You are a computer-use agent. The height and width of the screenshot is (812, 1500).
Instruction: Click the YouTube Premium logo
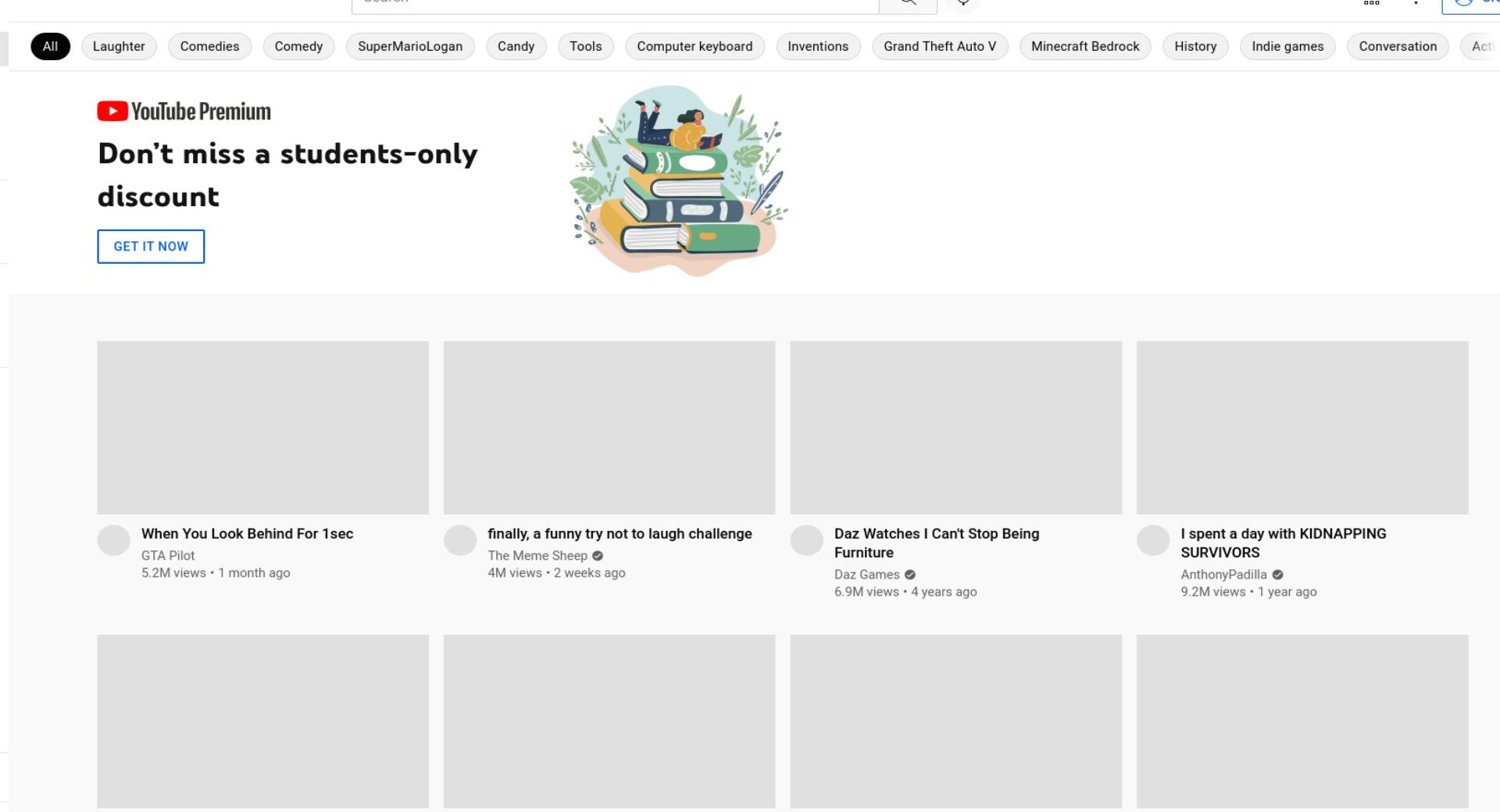pos(184,112)
